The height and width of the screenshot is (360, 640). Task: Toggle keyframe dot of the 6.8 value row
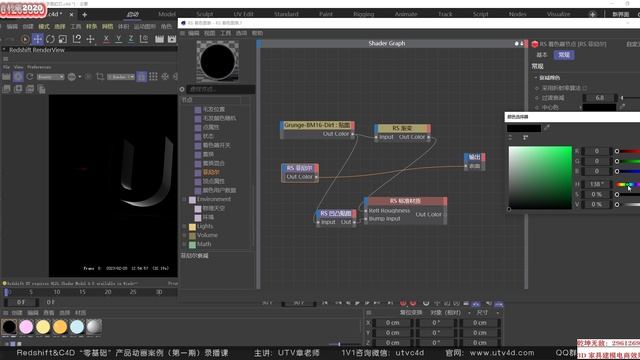537,98
